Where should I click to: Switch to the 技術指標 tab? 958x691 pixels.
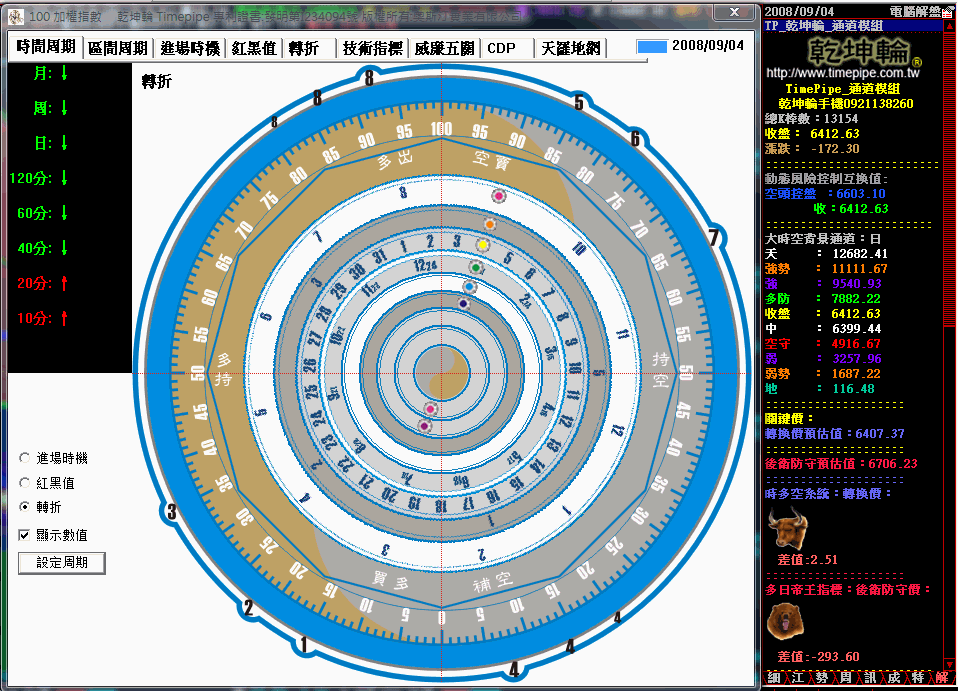pyautogui.click(x=372, y=48)
